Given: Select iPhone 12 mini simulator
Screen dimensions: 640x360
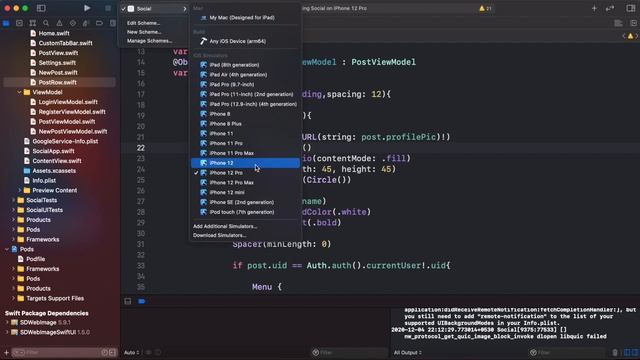Looking at the screenshot, I should pyautogui.click(x=245, y=192).
